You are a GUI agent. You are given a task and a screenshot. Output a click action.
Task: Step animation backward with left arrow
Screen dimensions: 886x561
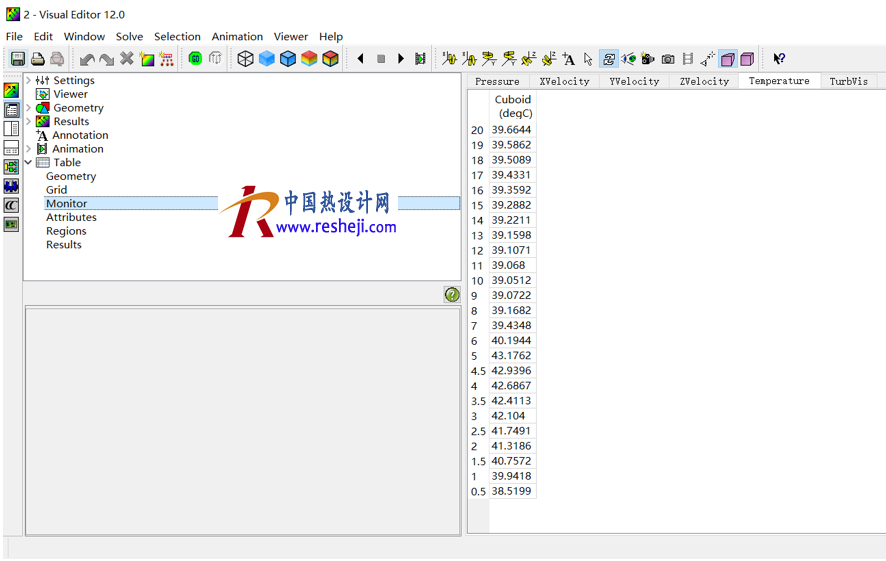coord(361,59)
